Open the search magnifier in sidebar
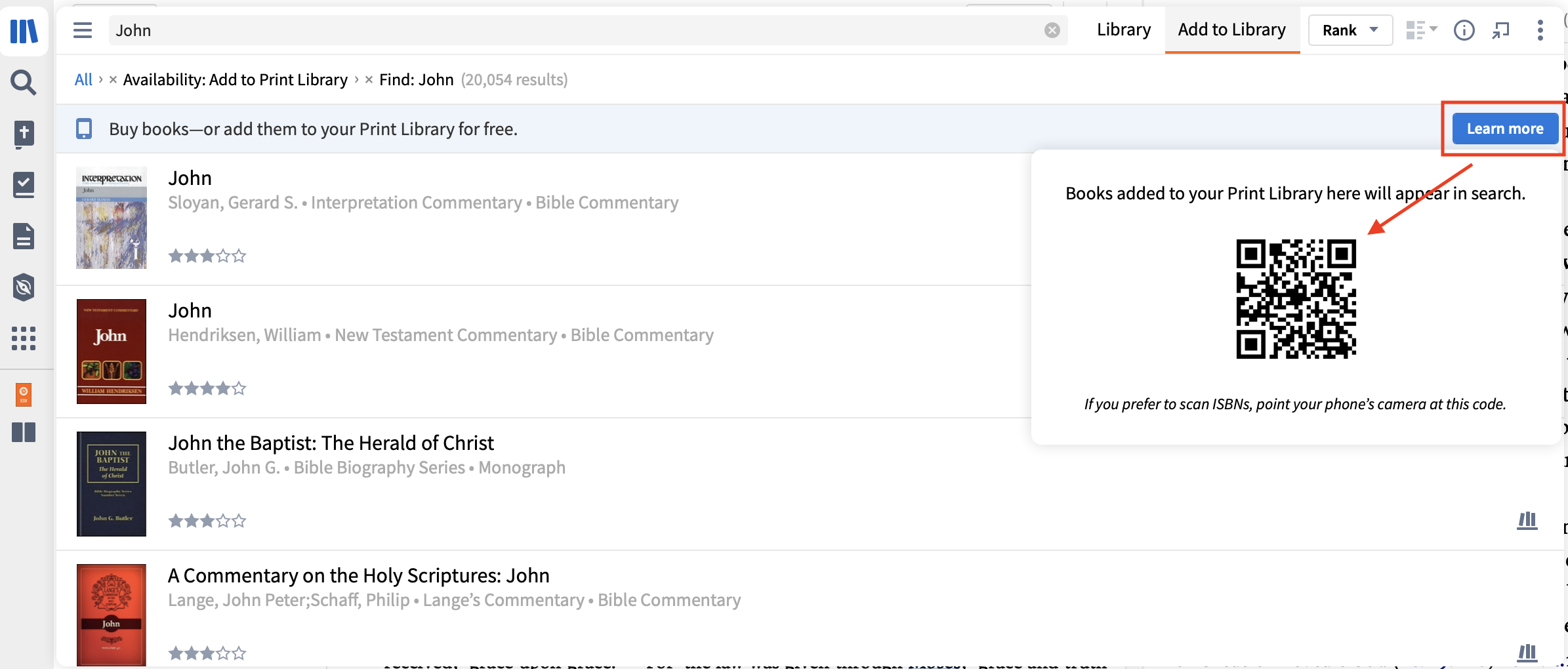This screenshot has height=669, width=1568. [24, 83]
